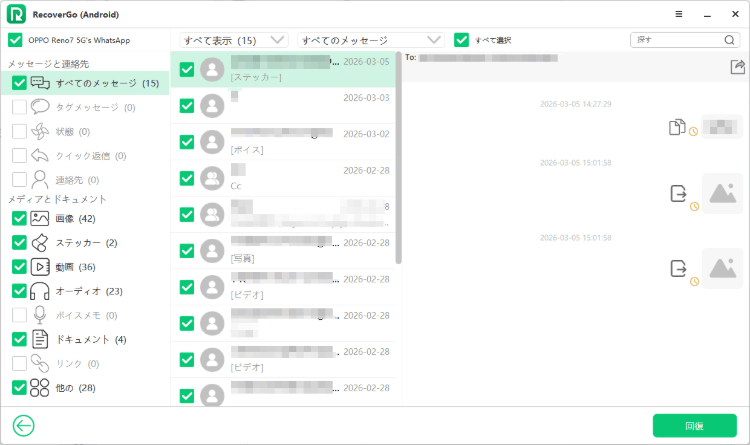
Task: Uncheck the 2026-03-05 conversation checkbox
Action: pyautogui.click(x=187, y=70)
